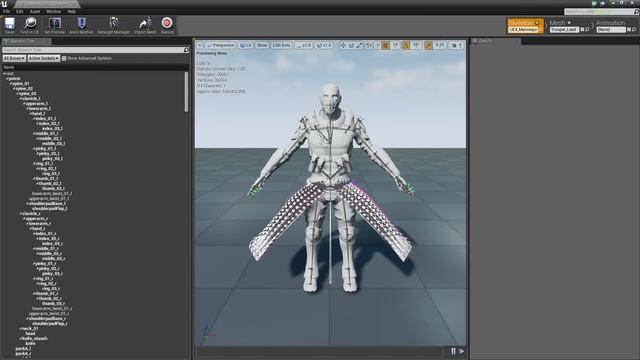Click the green chat icon in title bar
Viewport: 640px width, 360px height.
pos(594,4)
